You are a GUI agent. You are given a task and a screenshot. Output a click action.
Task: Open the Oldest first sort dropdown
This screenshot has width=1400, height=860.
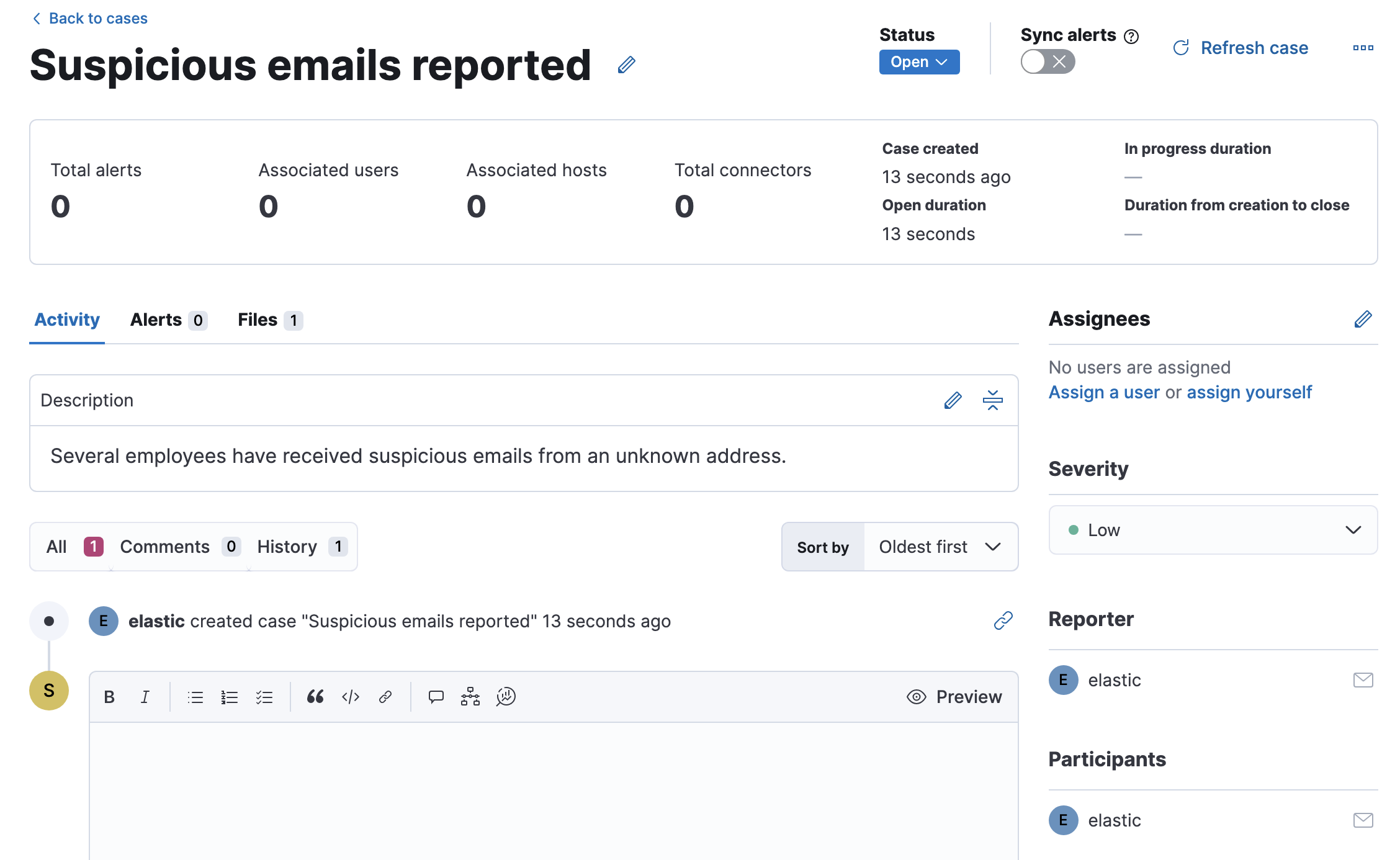[940, 547]
